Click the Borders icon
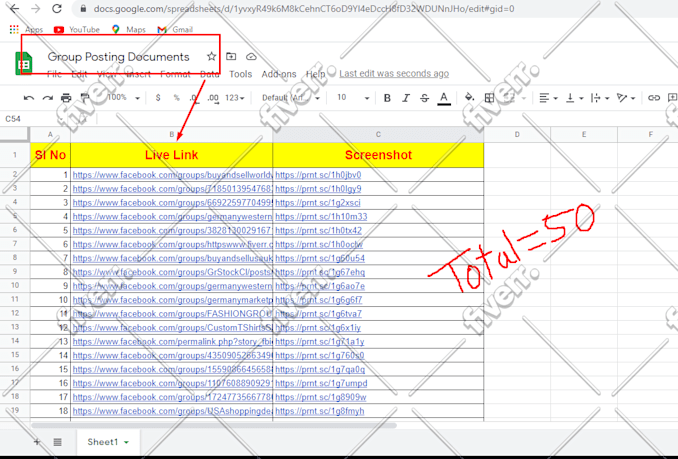The height and width of the screenshot is (459, 678). [489, 98]
